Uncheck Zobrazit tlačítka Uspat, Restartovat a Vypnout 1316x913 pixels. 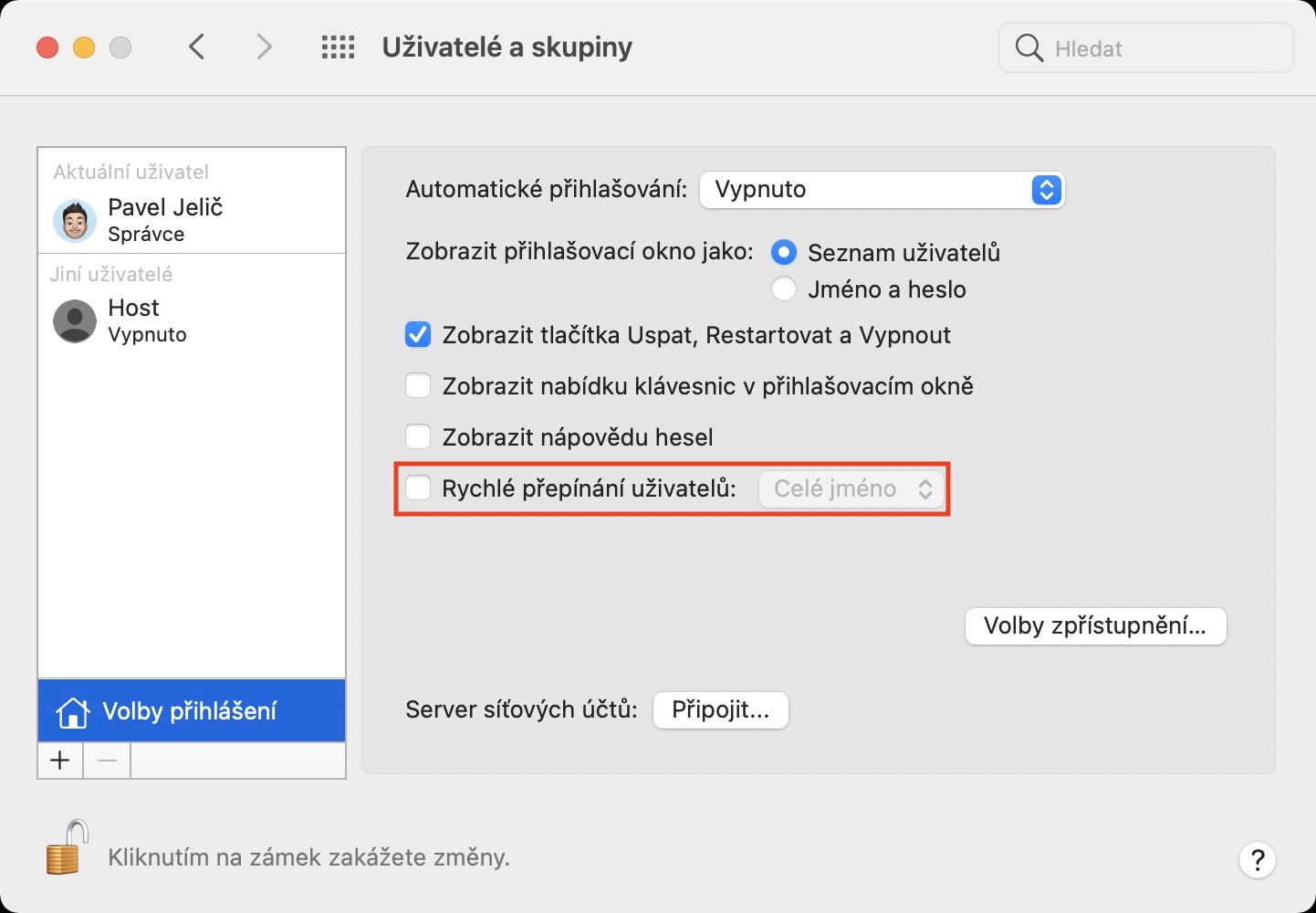tap(418, 335)
